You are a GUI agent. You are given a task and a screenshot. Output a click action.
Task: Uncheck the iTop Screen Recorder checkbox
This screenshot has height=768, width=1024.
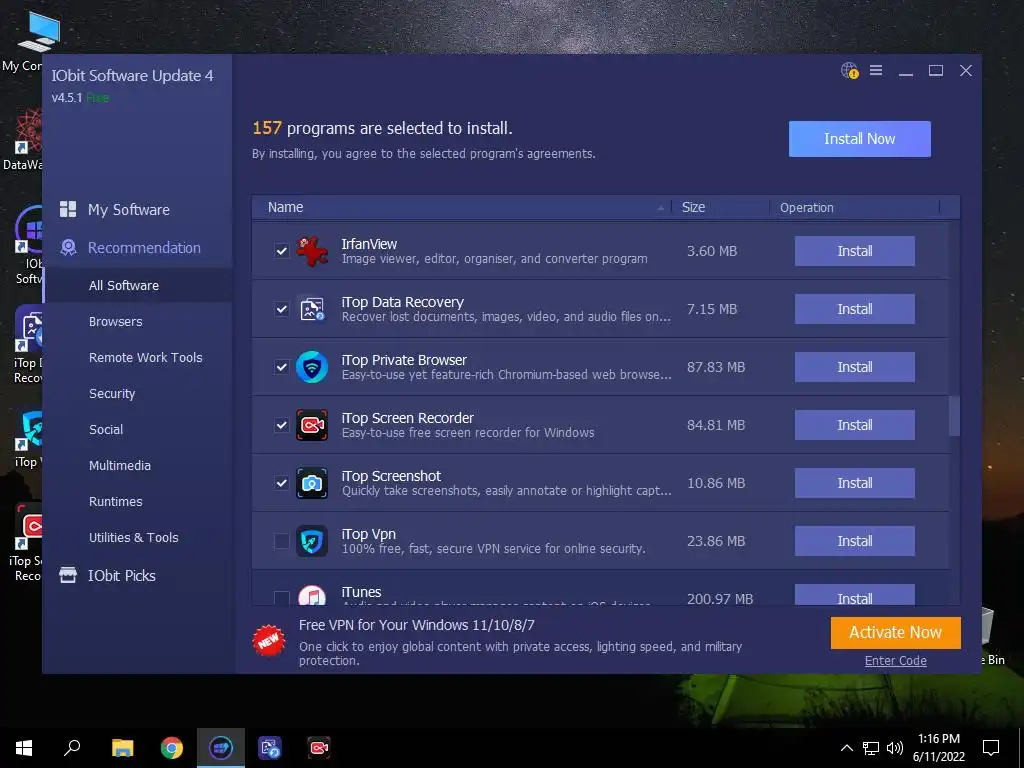pos(281,425)
